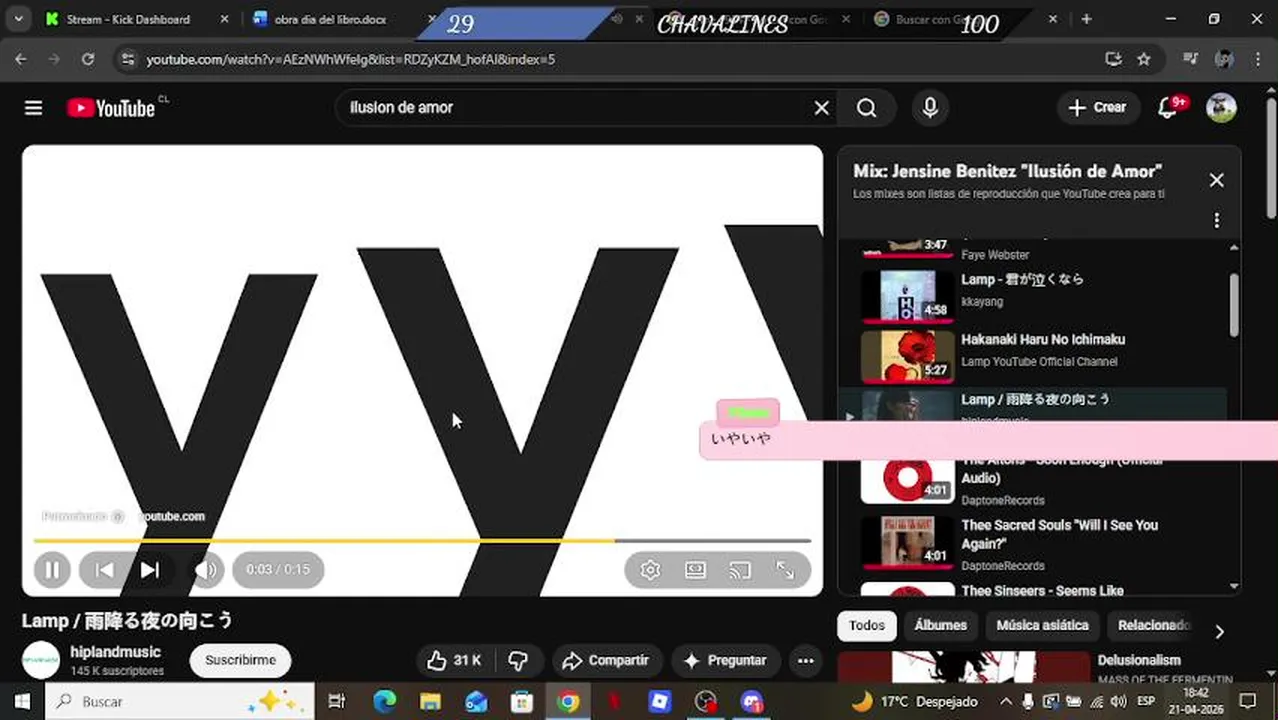Click the hiplandmusic channel avatar
The height and width of the screenshot is (720, 1278).
[x=41, y=660]
